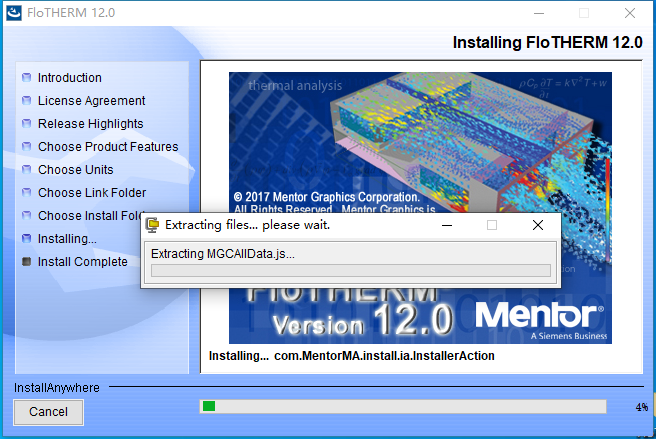Screen dimensions: 656x439
Task: Click the Extracting files dialog installer icon
Action: (152, 225)
